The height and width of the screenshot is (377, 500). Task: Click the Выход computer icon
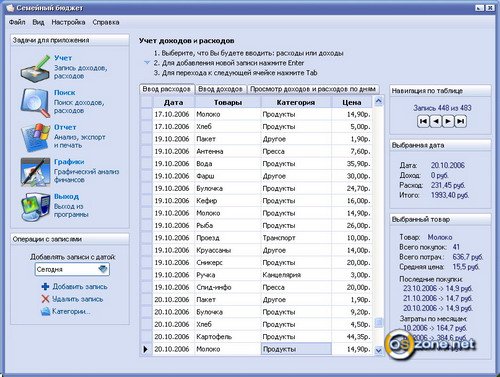[35, 207]
